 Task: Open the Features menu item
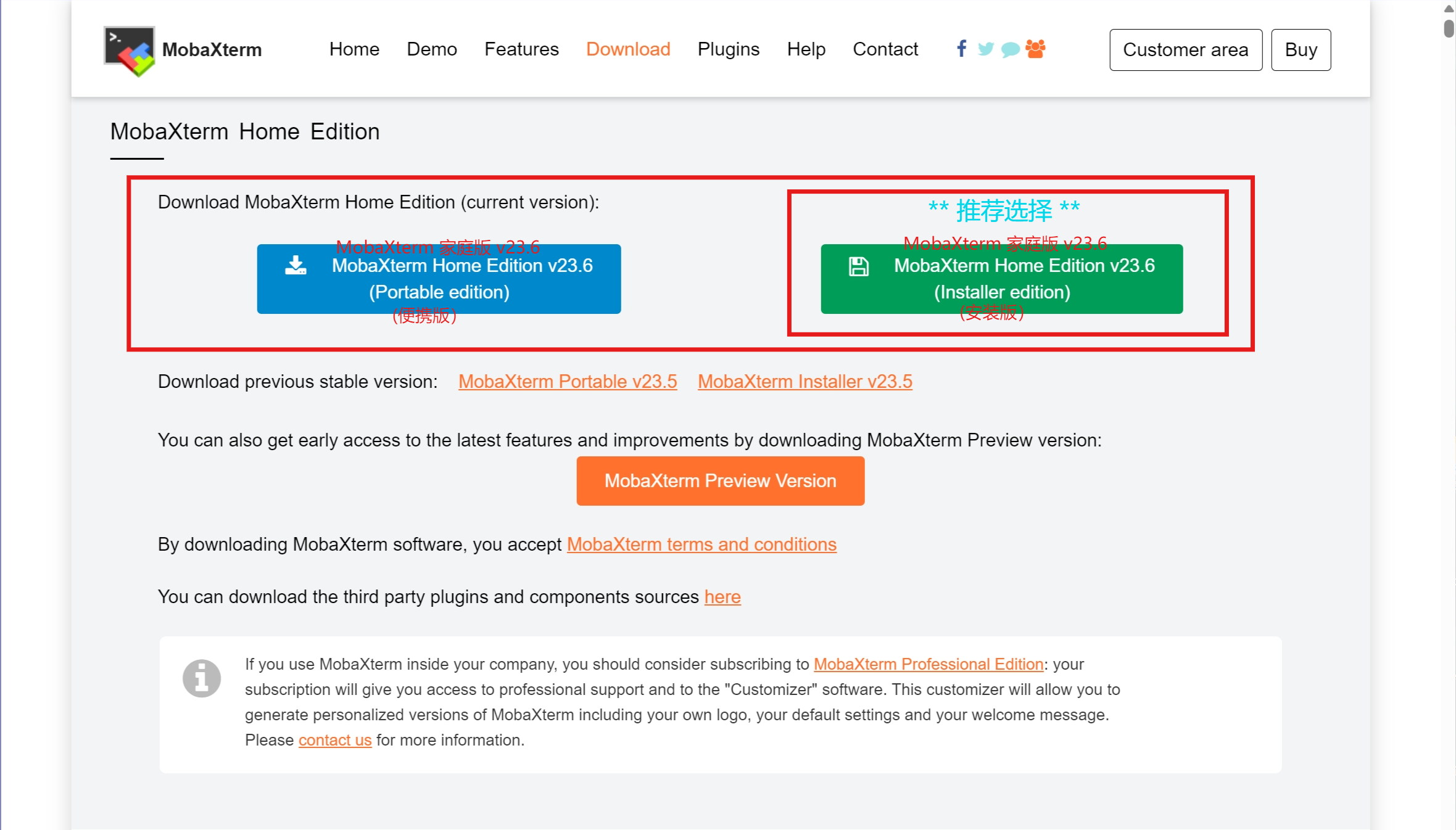click(x=521, y=49)
